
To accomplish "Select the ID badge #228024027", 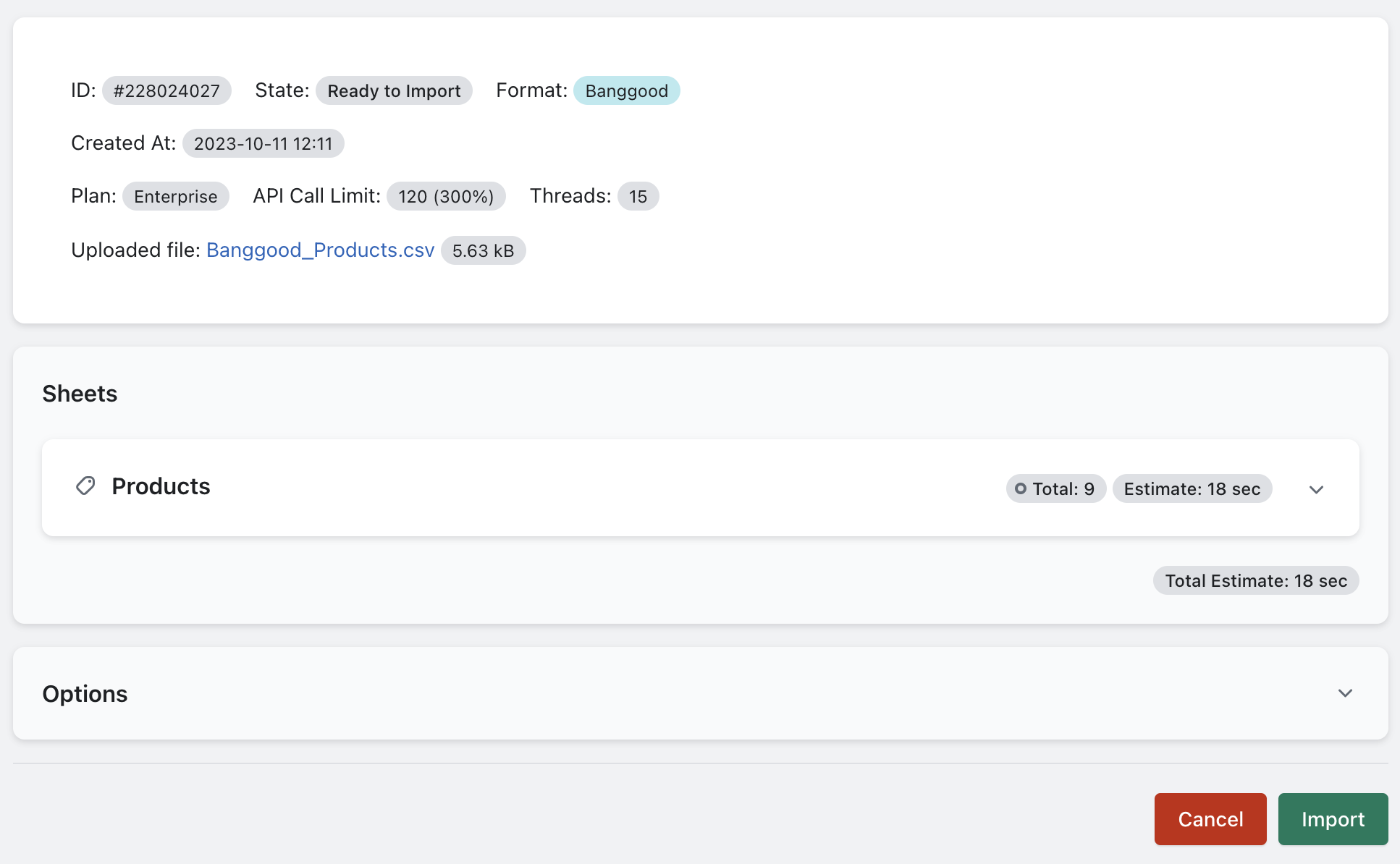I will pyautogui.click(x=166, y=90).
